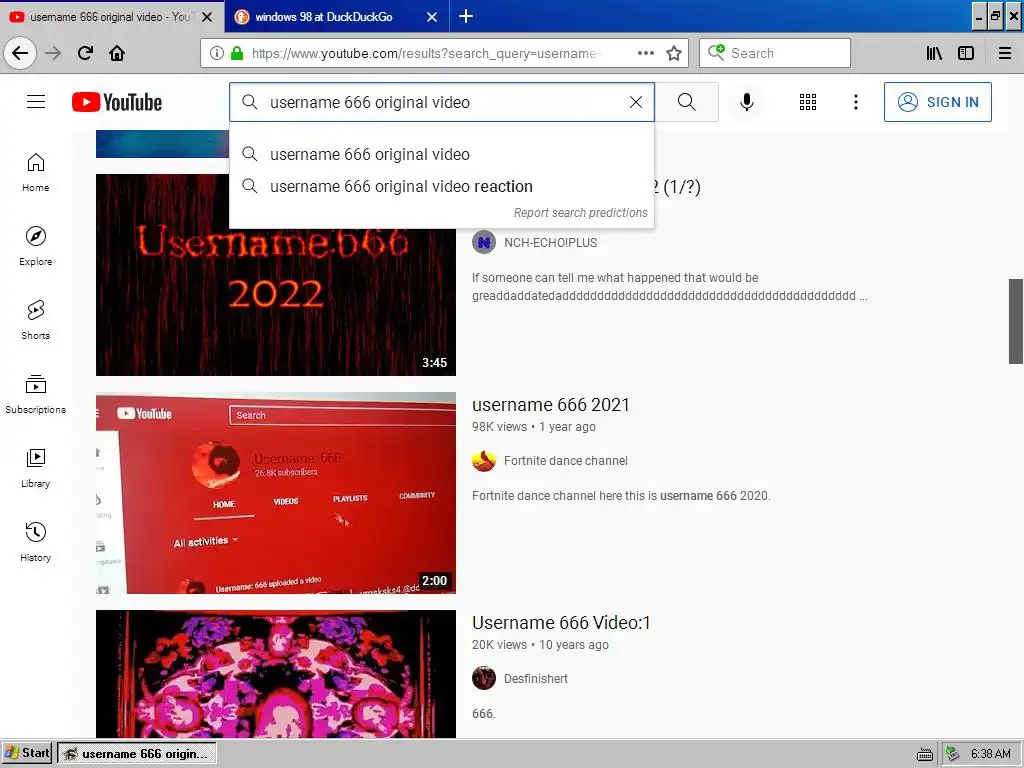Open Shorts in YouTube sidebar

coord(36,321)
